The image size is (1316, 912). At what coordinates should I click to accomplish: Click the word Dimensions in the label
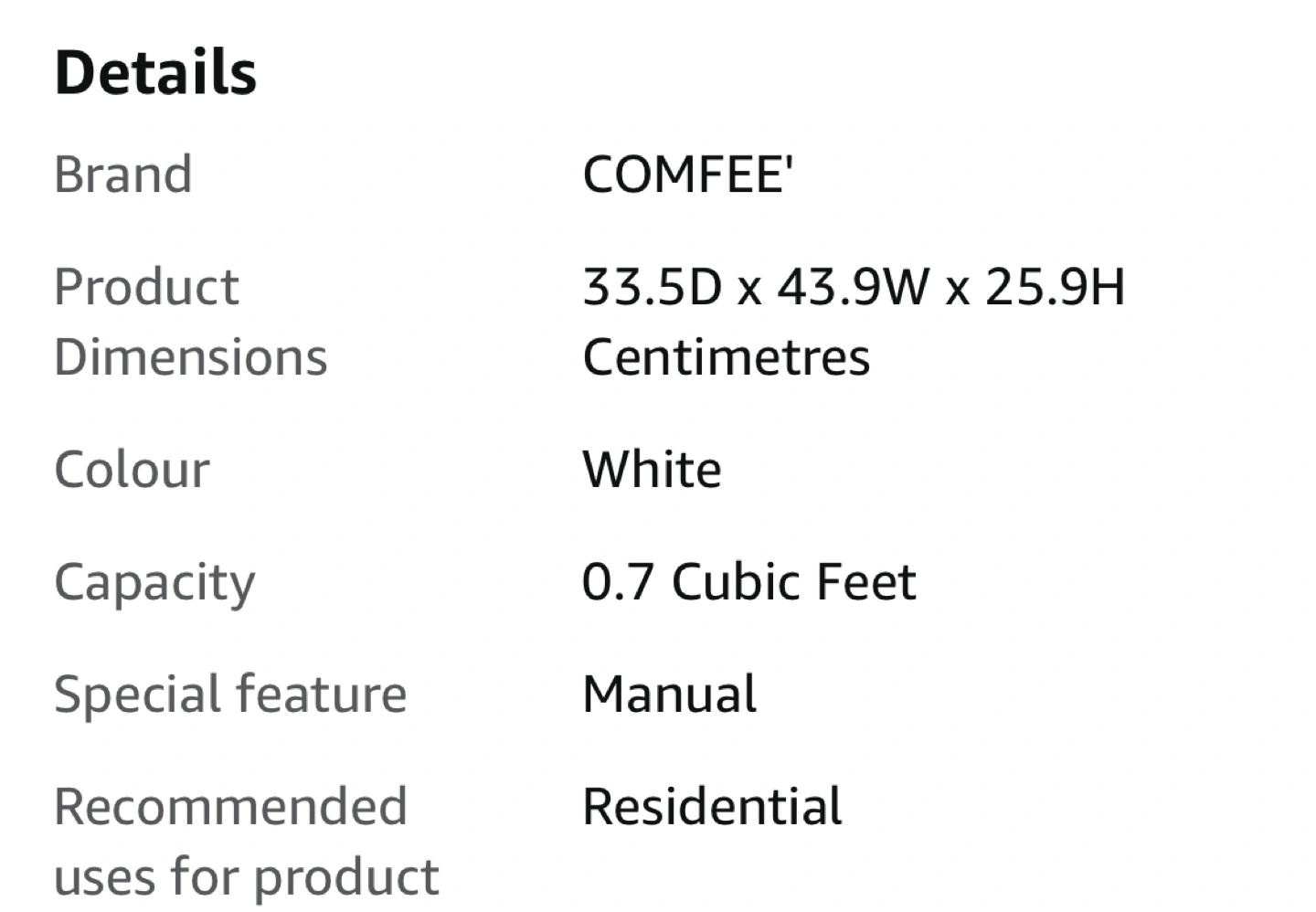(x=191, y=356)
